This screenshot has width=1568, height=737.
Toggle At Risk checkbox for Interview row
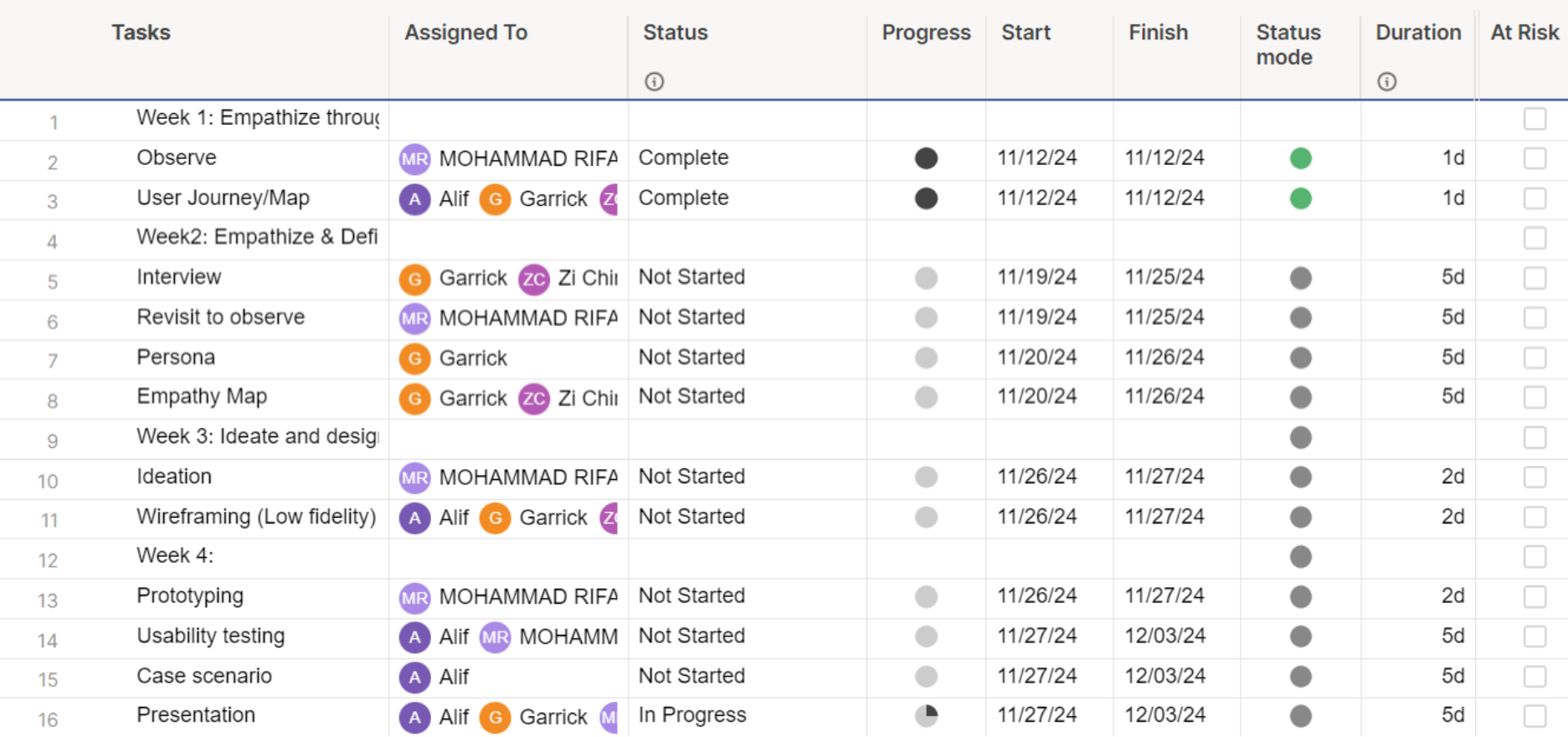coord(1535,278)
